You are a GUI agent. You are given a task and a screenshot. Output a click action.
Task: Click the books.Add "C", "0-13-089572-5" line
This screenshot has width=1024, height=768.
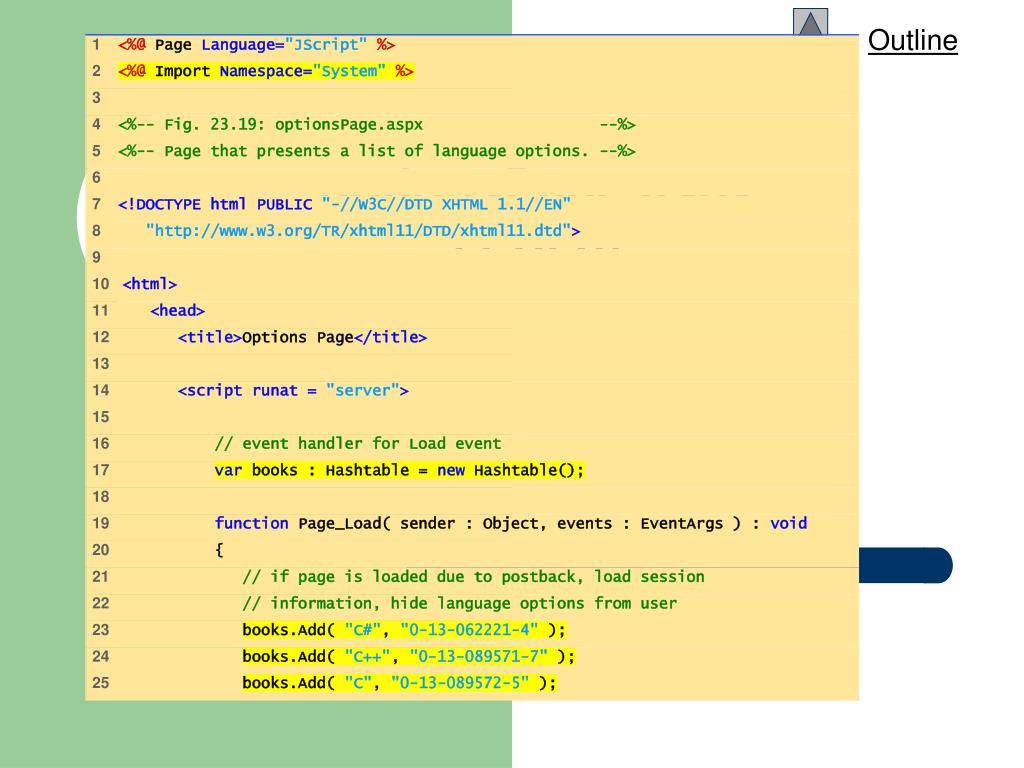tap(399, 683)
